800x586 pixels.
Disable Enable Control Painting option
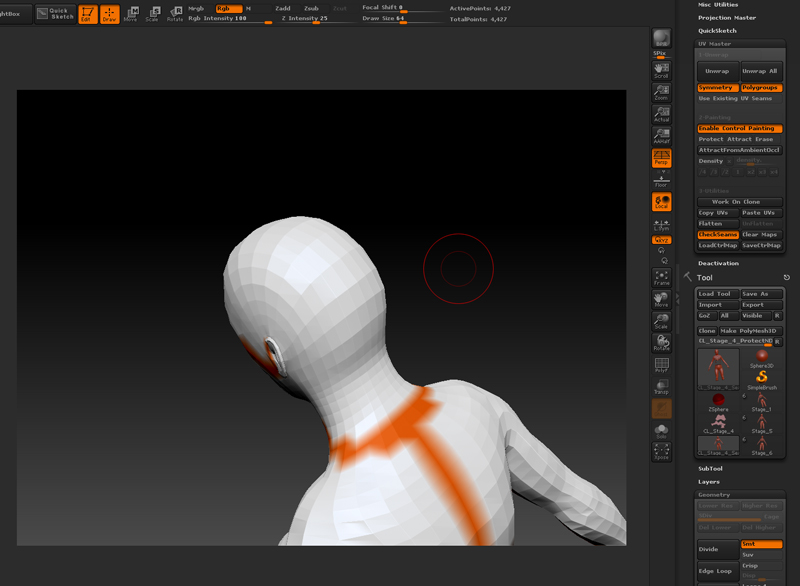740,129
